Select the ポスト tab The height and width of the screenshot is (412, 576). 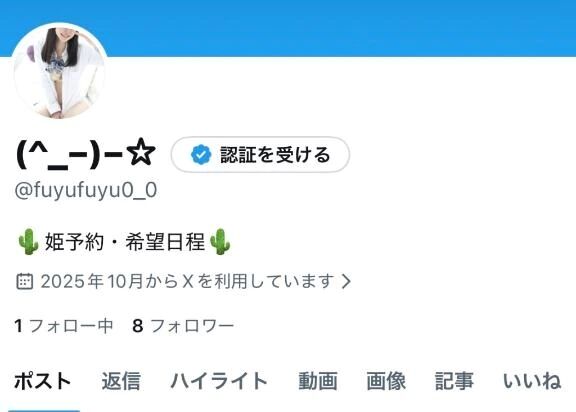click(x=43, y=381)
